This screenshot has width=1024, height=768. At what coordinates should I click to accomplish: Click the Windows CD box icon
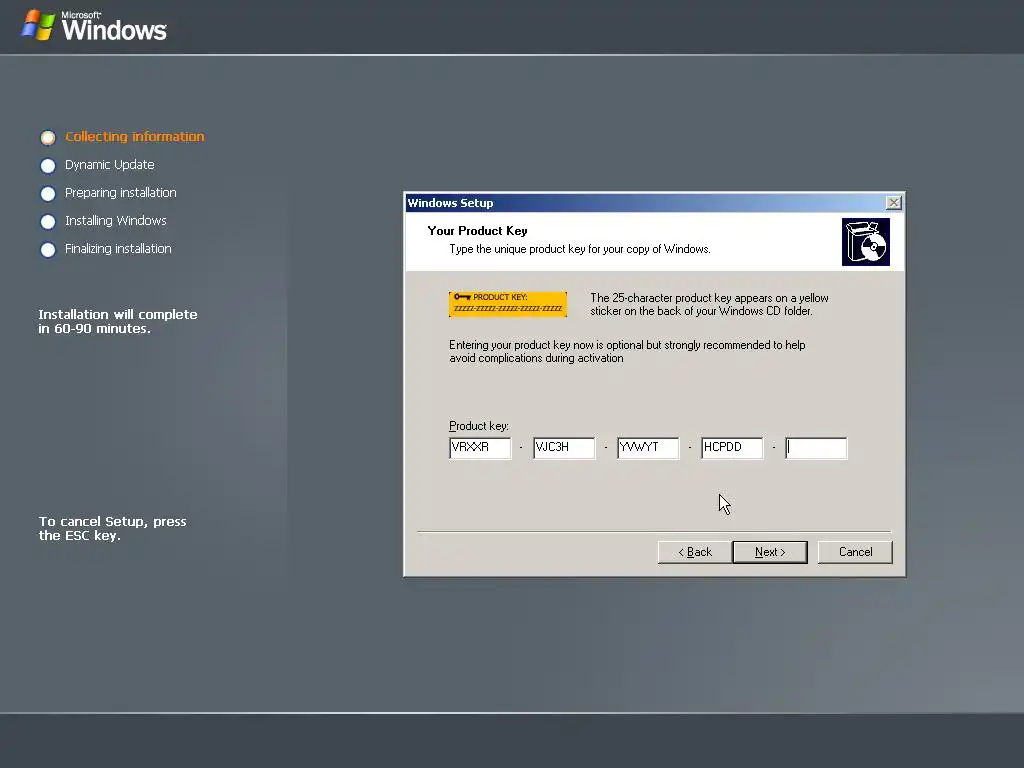(x=866, y=242)
